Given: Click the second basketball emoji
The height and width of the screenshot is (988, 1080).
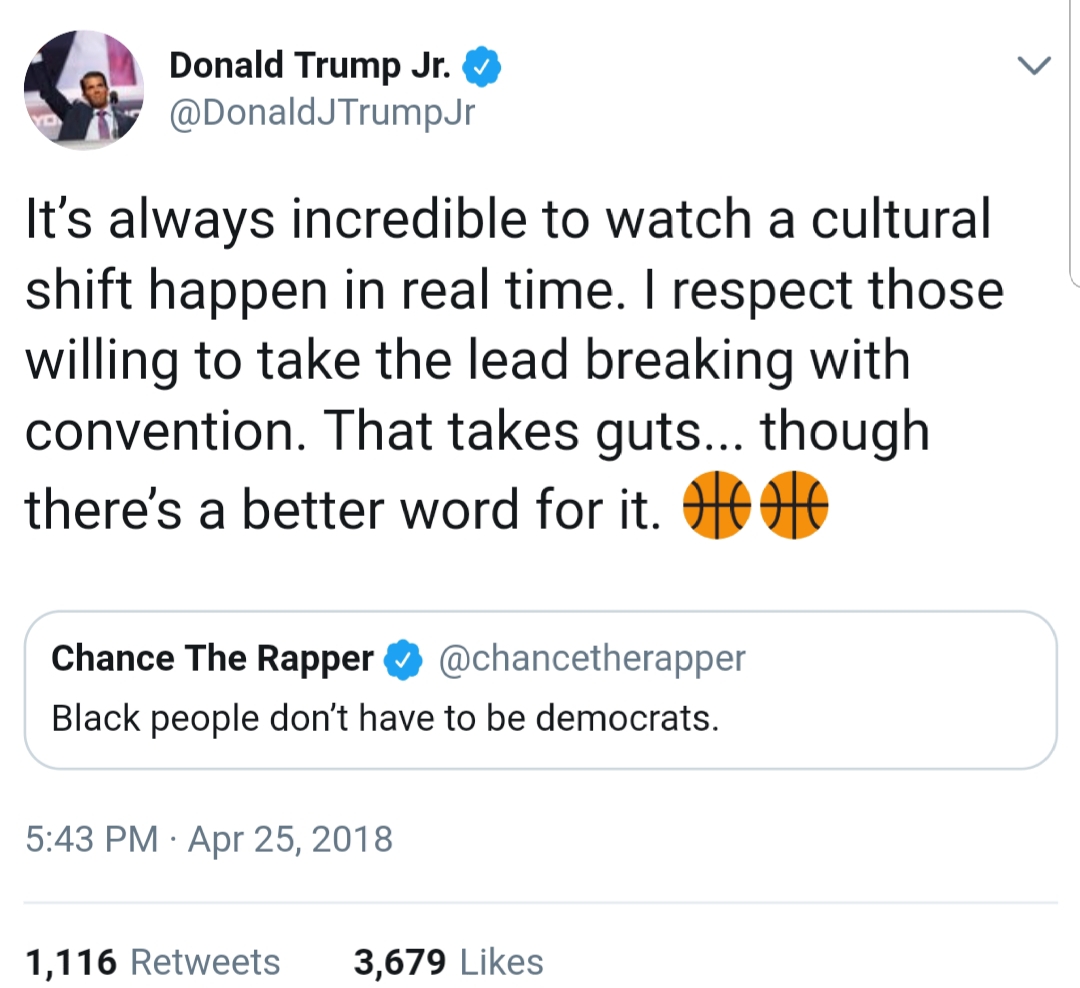Looking at the screenshot, I should pyautogui.click(x=793, y=505).
